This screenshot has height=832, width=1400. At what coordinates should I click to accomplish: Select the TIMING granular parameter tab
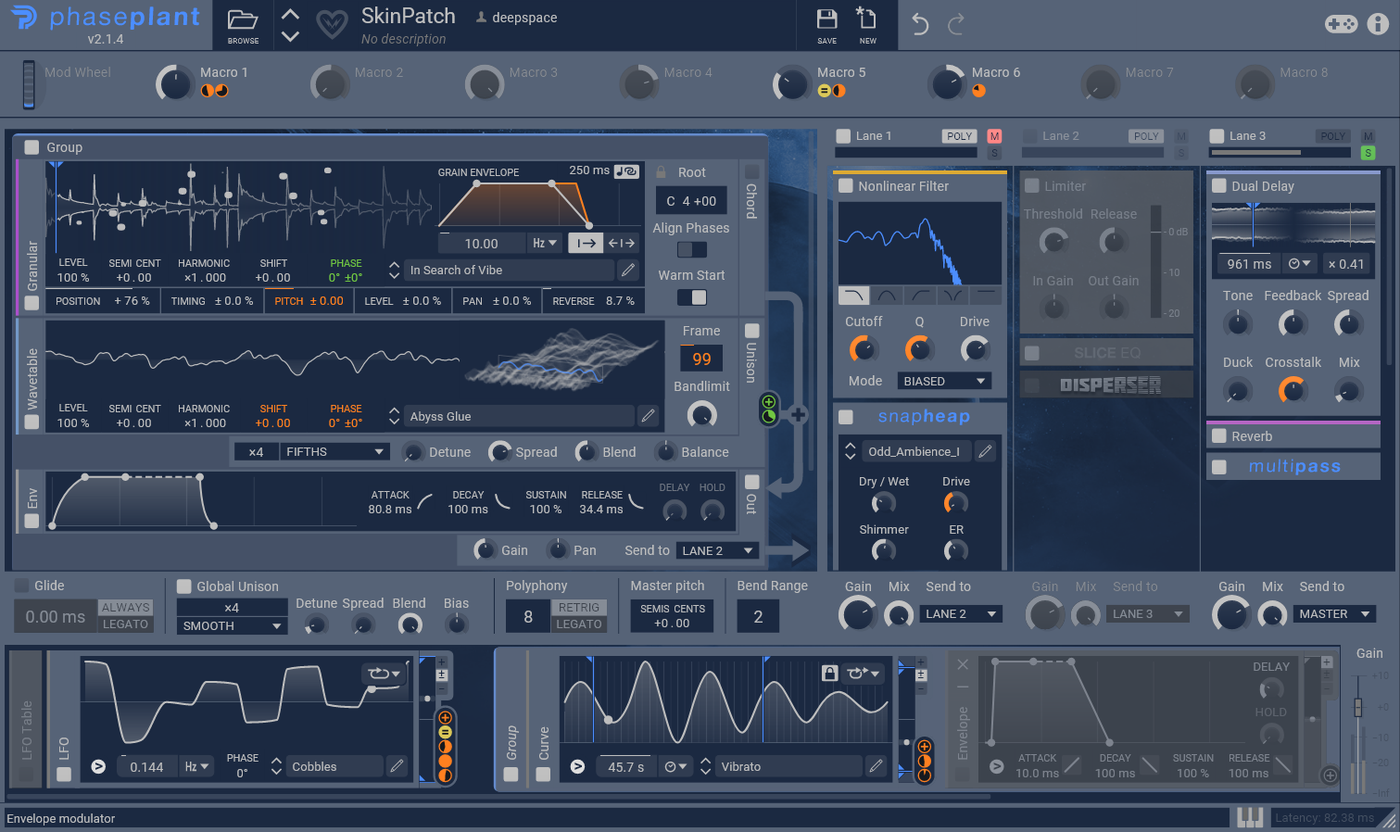pyautogui.click(x=212, y=301)
